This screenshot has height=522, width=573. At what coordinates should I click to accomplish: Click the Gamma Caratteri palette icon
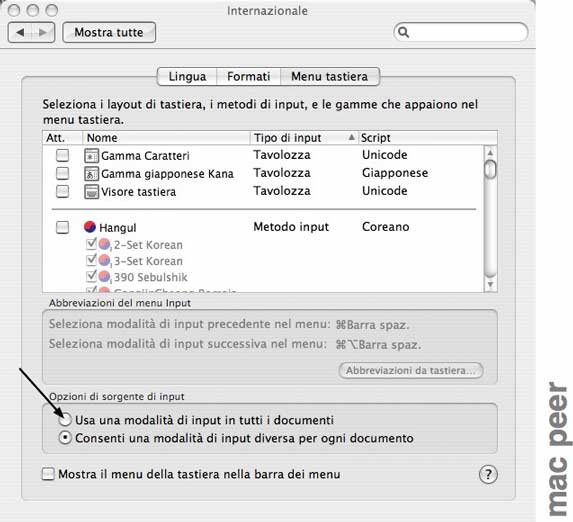point(91,156)
